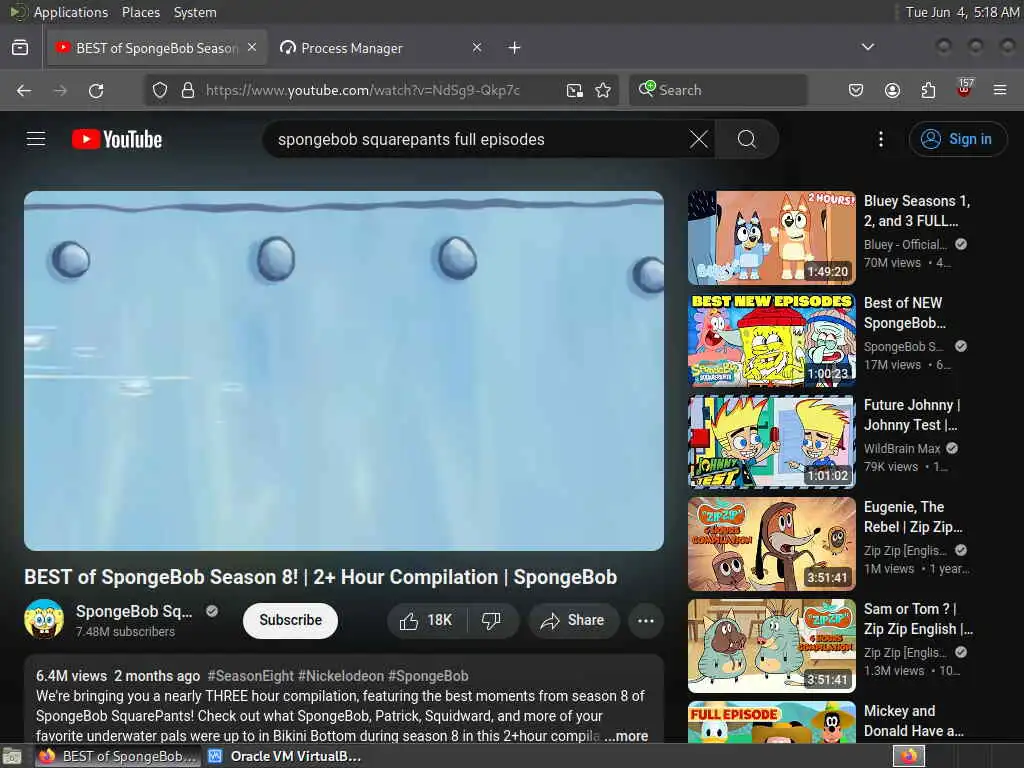The image size is (1024, 768).
Task: Close the BEST of SpongeBob tab
Action: [252, 48]
